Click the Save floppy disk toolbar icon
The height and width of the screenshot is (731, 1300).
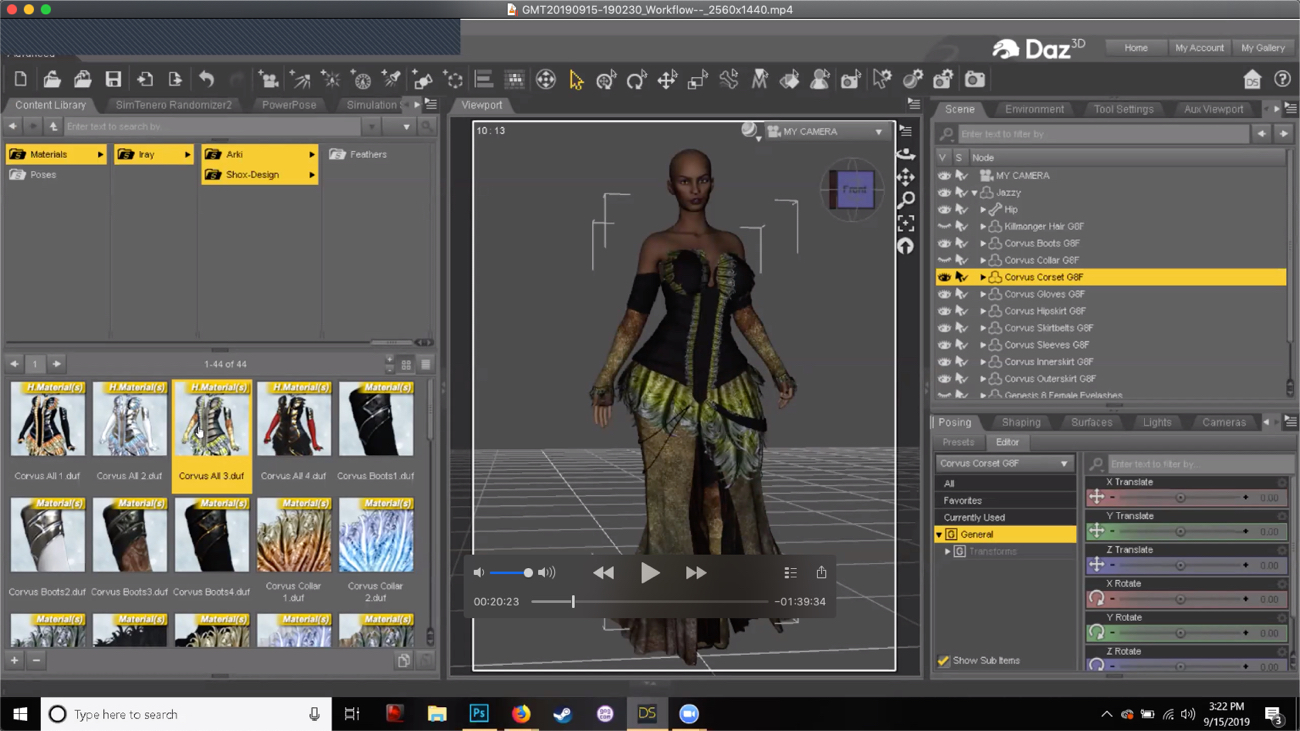click(113, 79)
